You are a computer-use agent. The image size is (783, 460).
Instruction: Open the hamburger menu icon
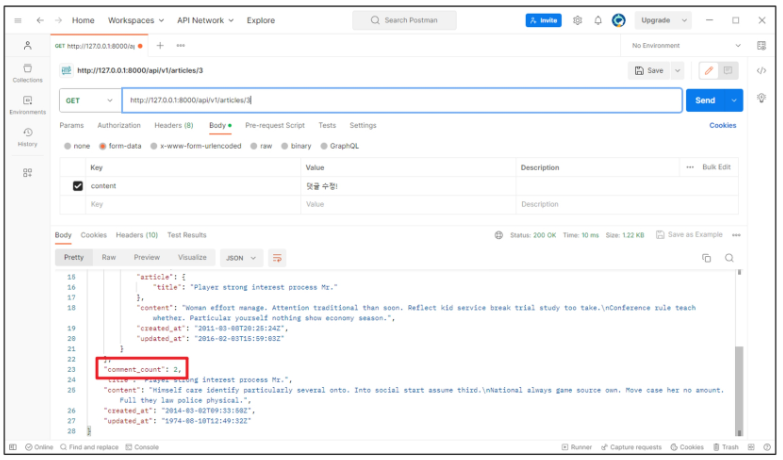click(x=18, y=20)
